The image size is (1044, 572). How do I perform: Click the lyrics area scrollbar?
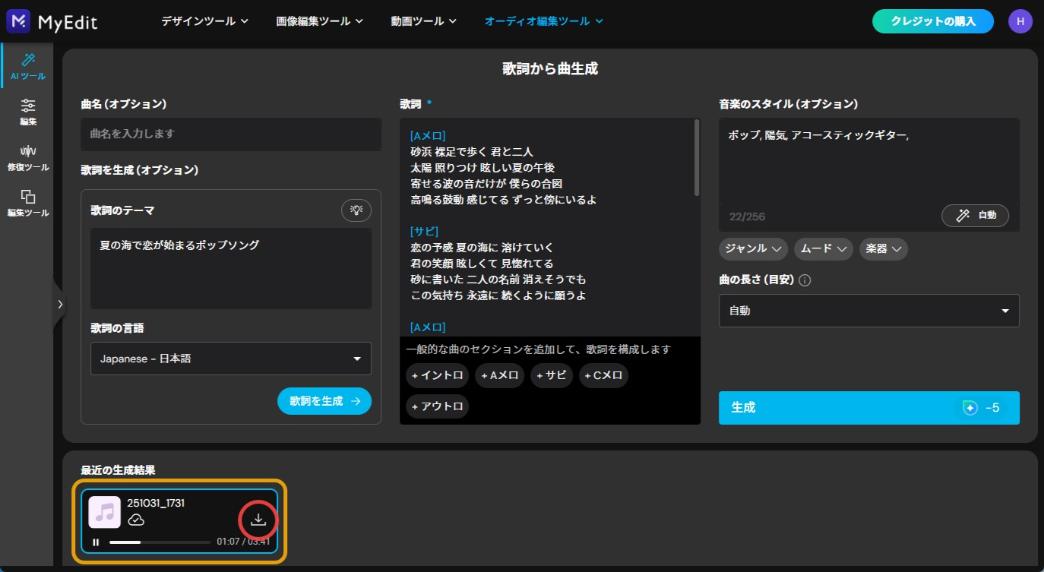coord(696,158)
